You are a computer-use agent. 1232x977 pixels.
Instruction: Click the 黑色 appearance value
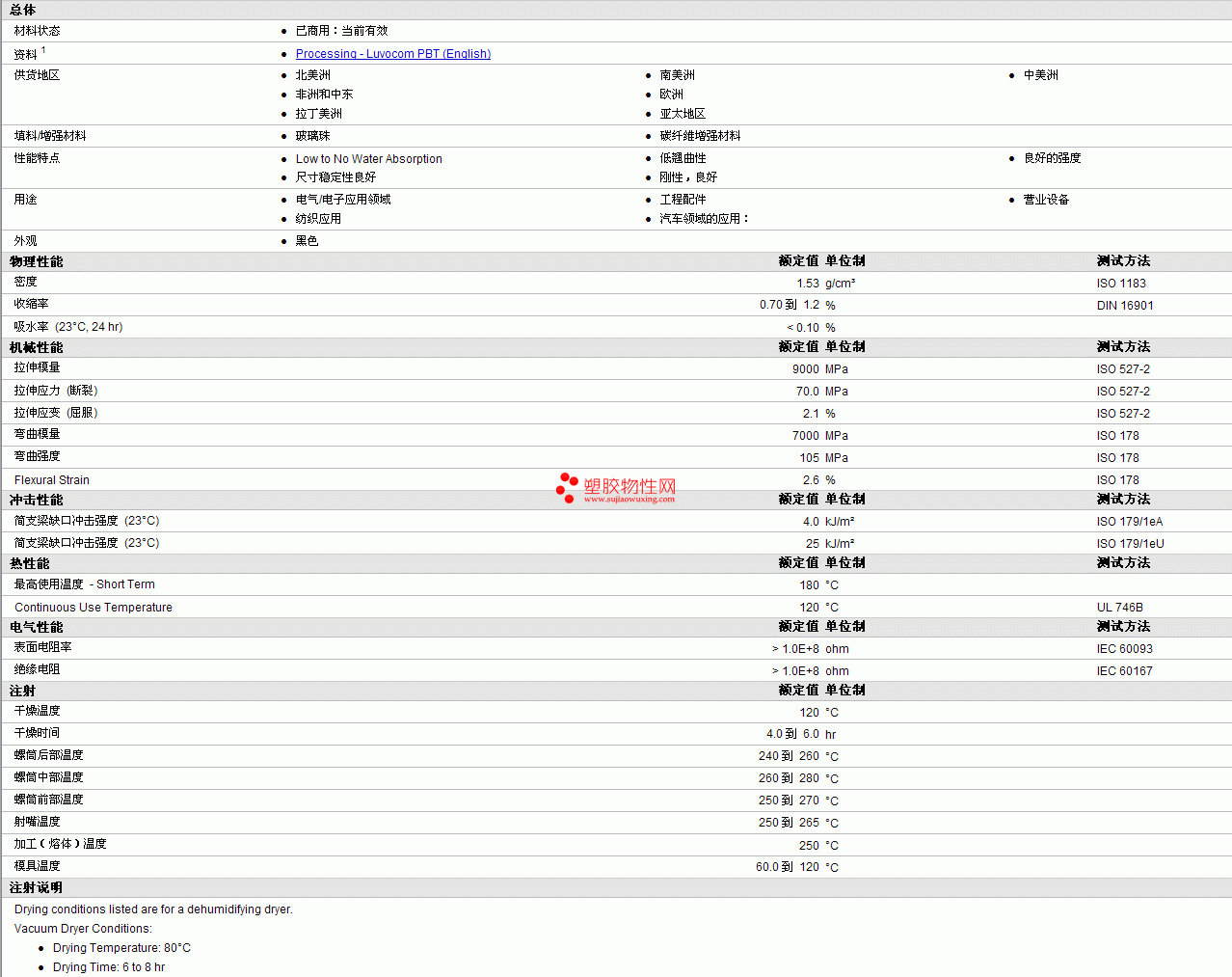[x=308, y=241]
